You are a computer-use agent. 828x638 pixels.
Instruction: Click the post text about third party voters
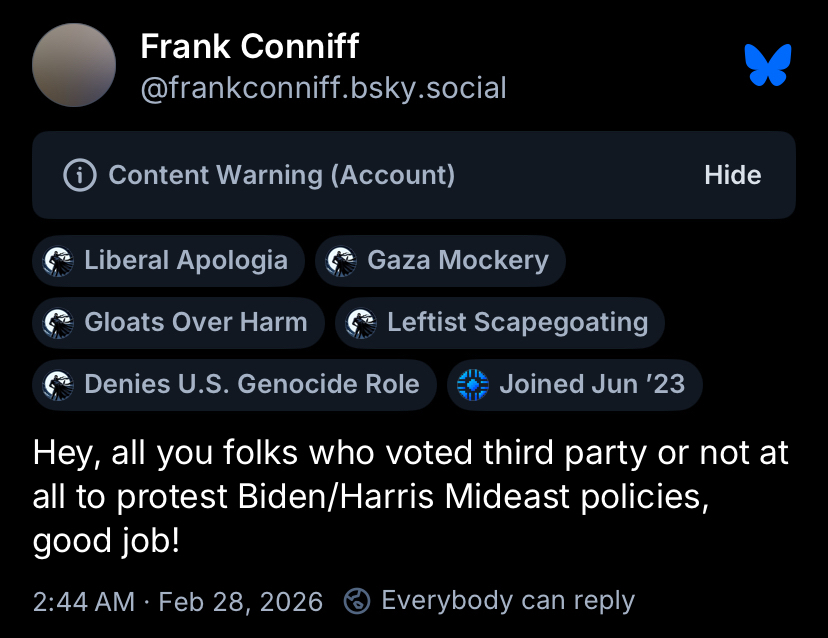410,497
